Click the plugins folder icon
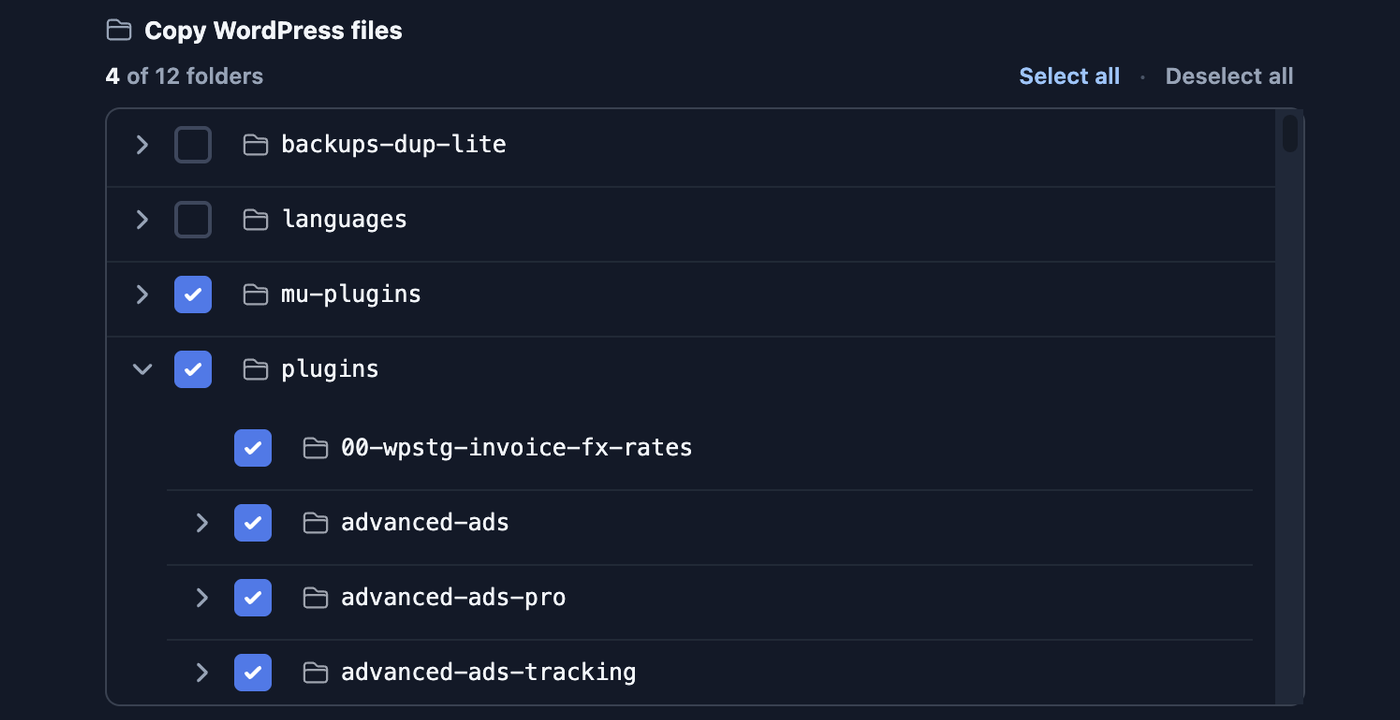Image resolution: width=1400 pixels, height=720 pixels. 256,370
